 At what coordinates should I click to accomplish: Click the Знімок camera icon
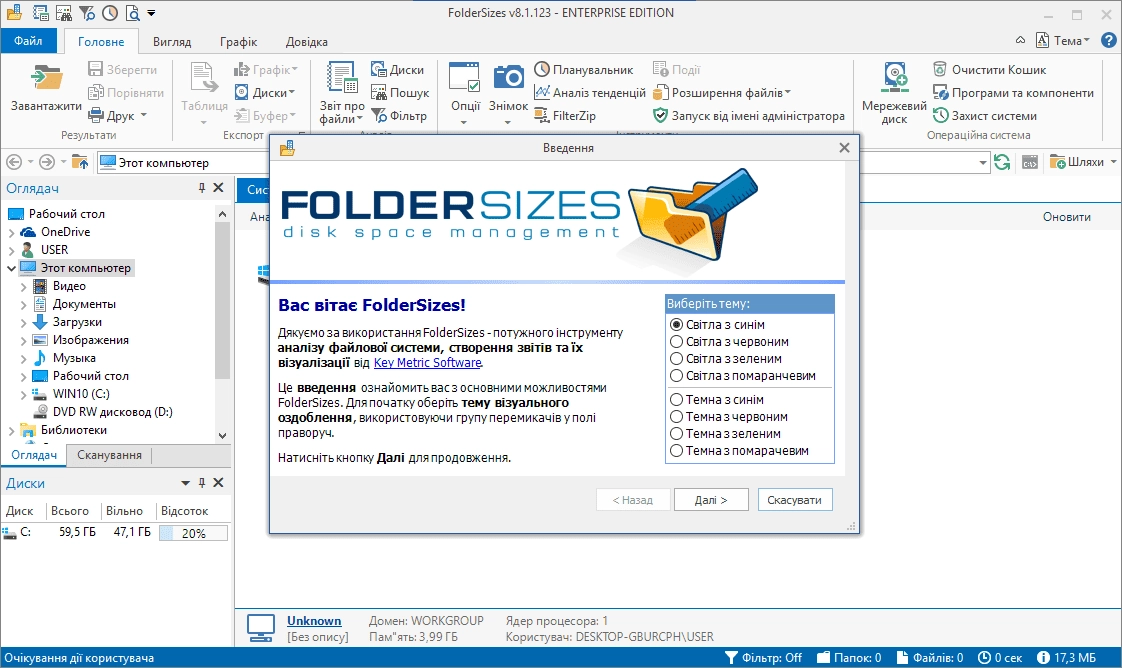pyautogui.click(x=509, y=77)
